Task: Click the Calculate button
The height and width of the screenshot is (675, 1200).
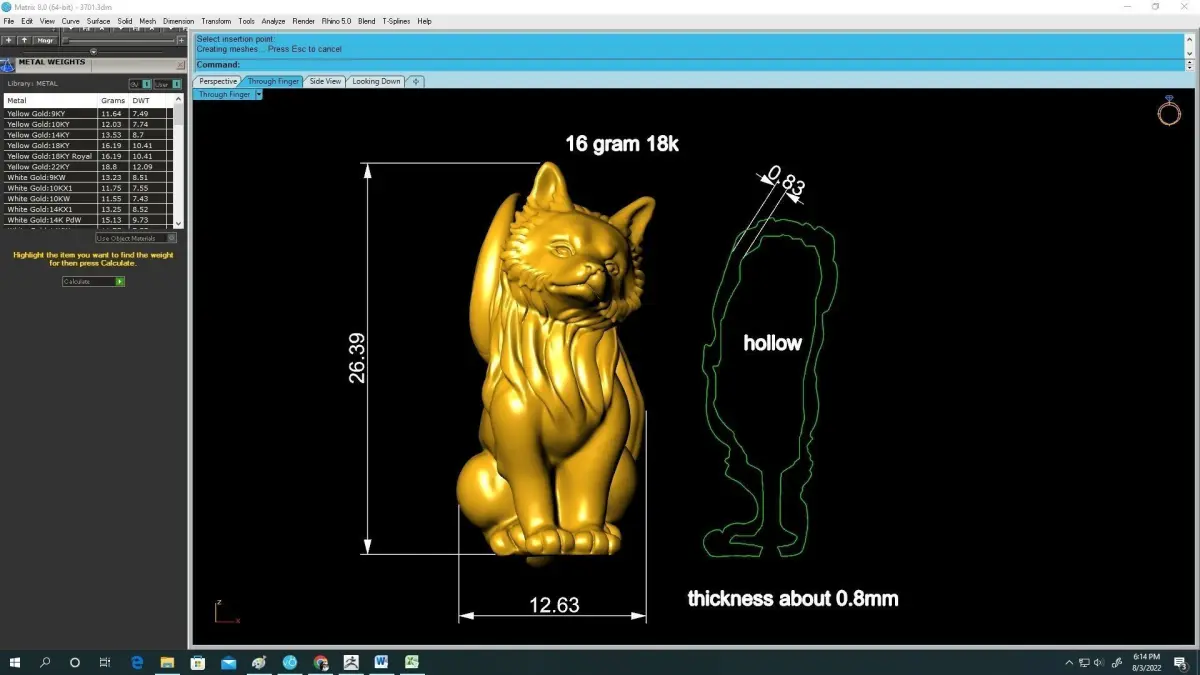Action: (93, 282)
